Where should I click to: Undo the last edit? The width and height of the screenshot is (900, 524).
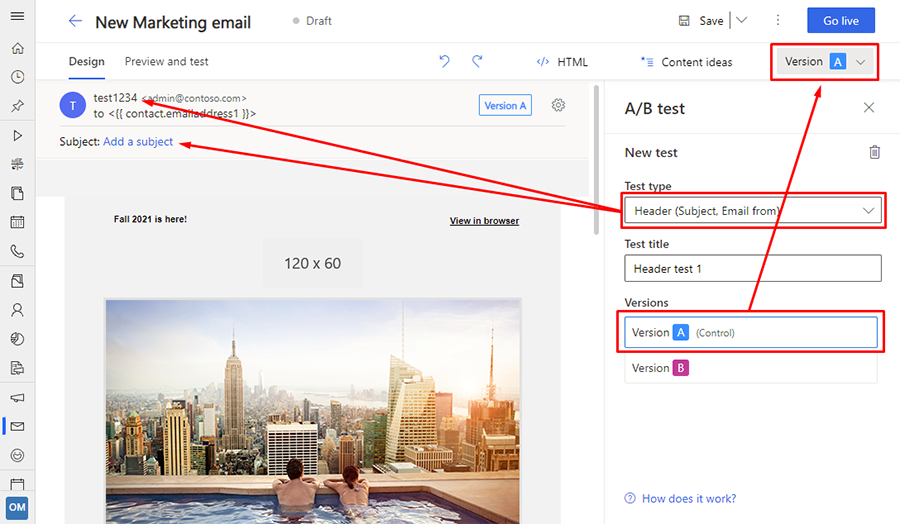pyautogui.click(x=444, y=61)
